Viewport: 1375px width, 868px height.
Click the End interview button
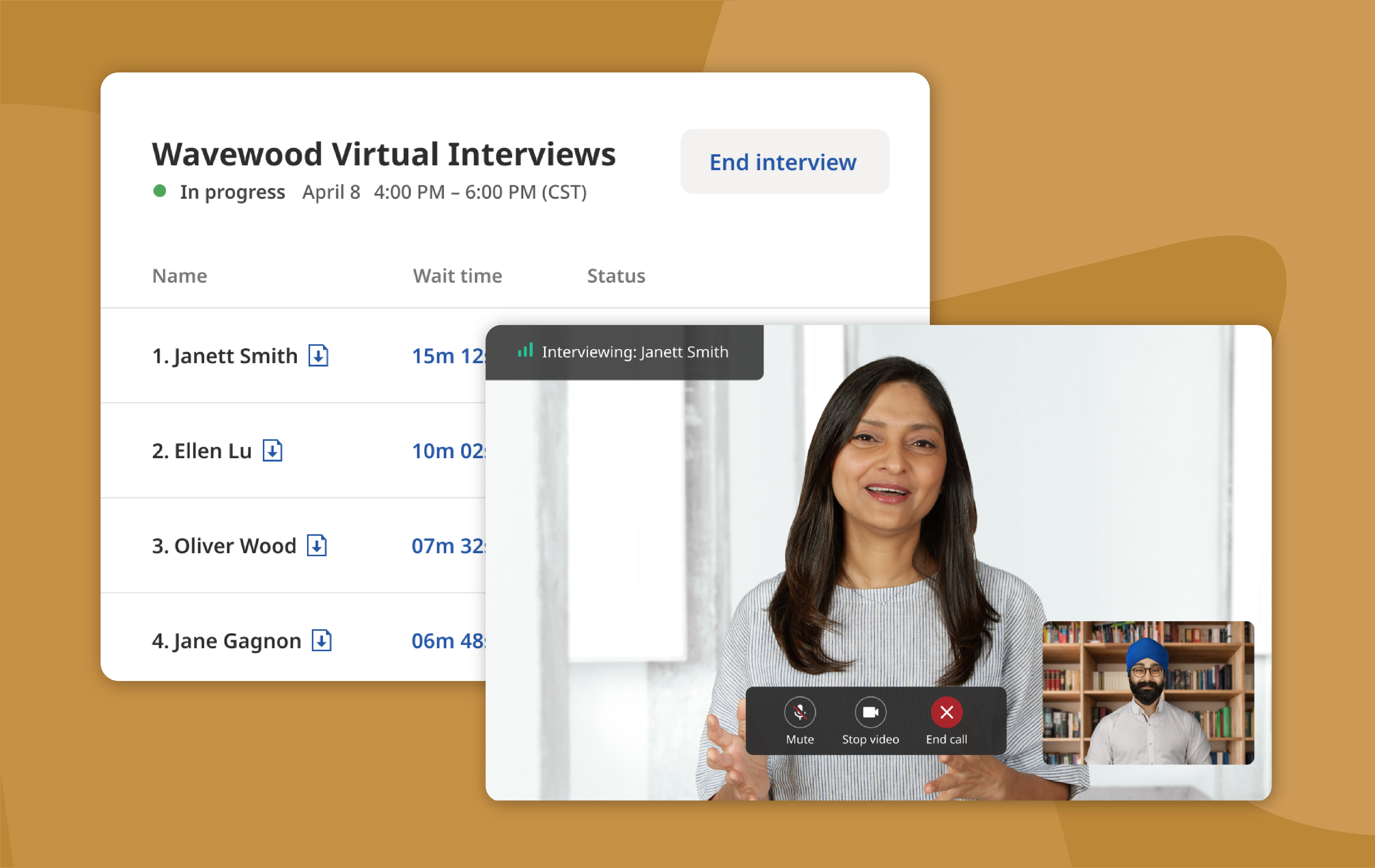[785, 161]
